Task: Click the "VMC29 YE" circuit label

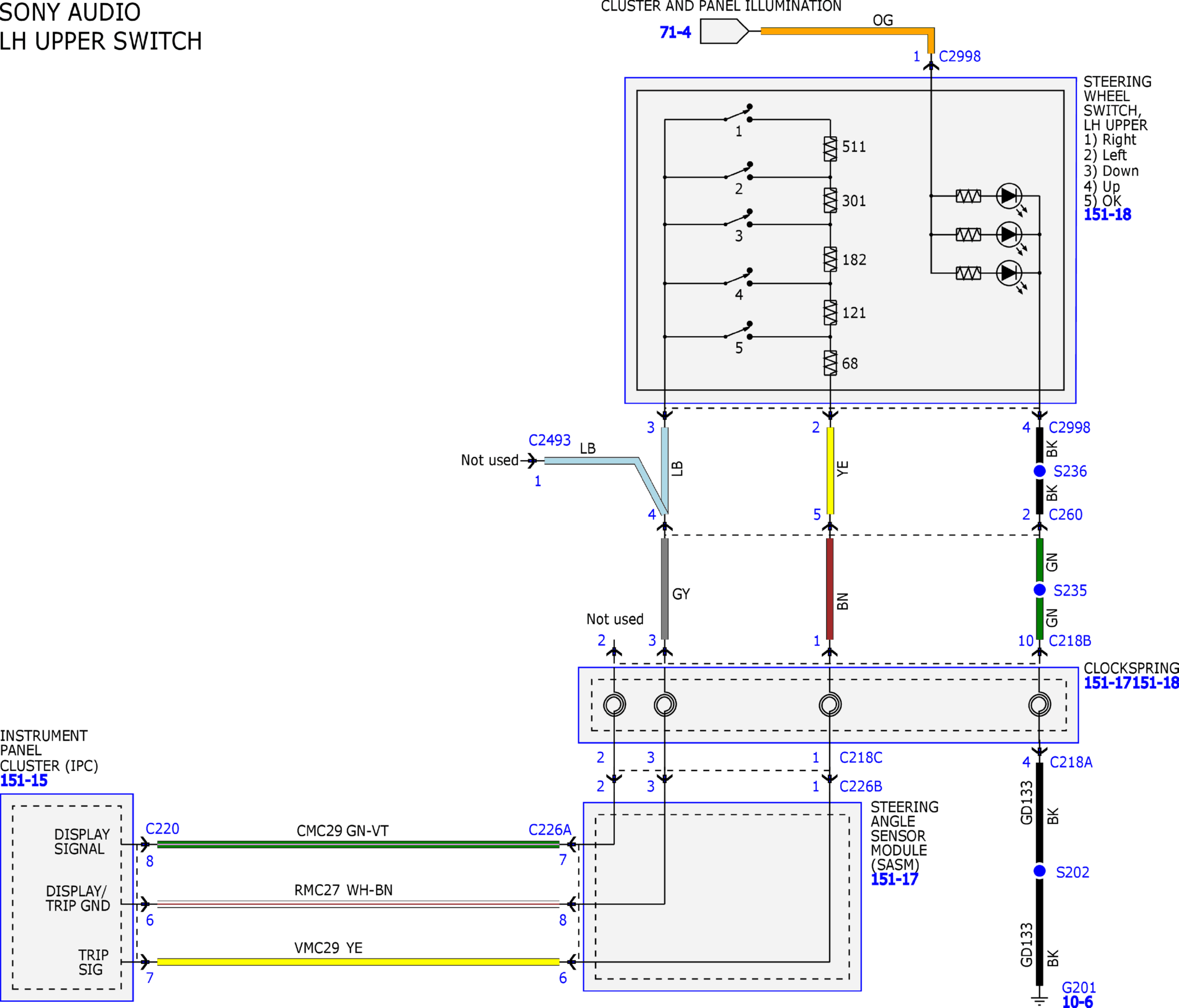Action: (328, 948)
